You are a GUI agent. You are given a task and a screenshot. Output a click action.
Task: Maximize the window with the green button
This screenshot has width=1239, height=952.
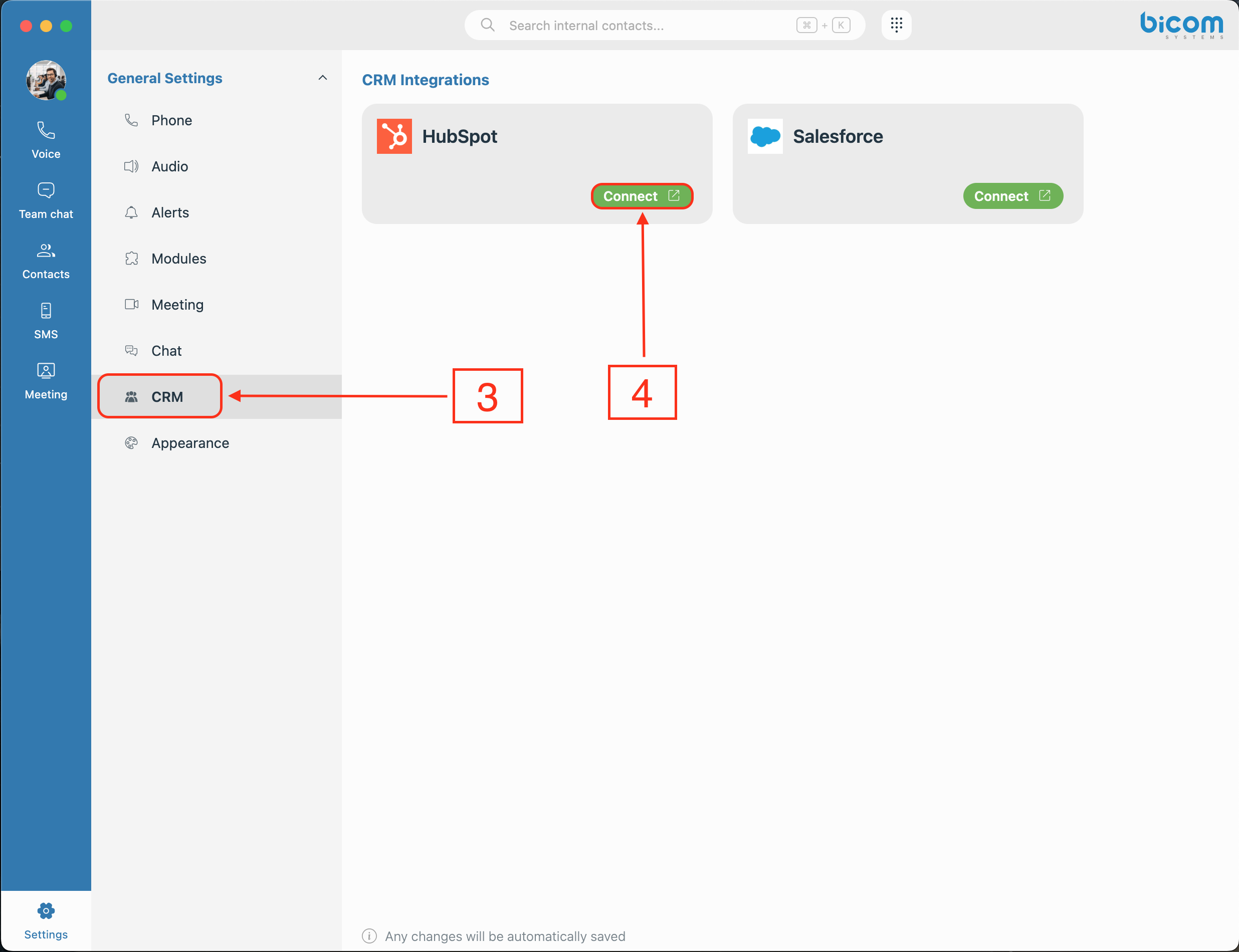pos(66,26)
